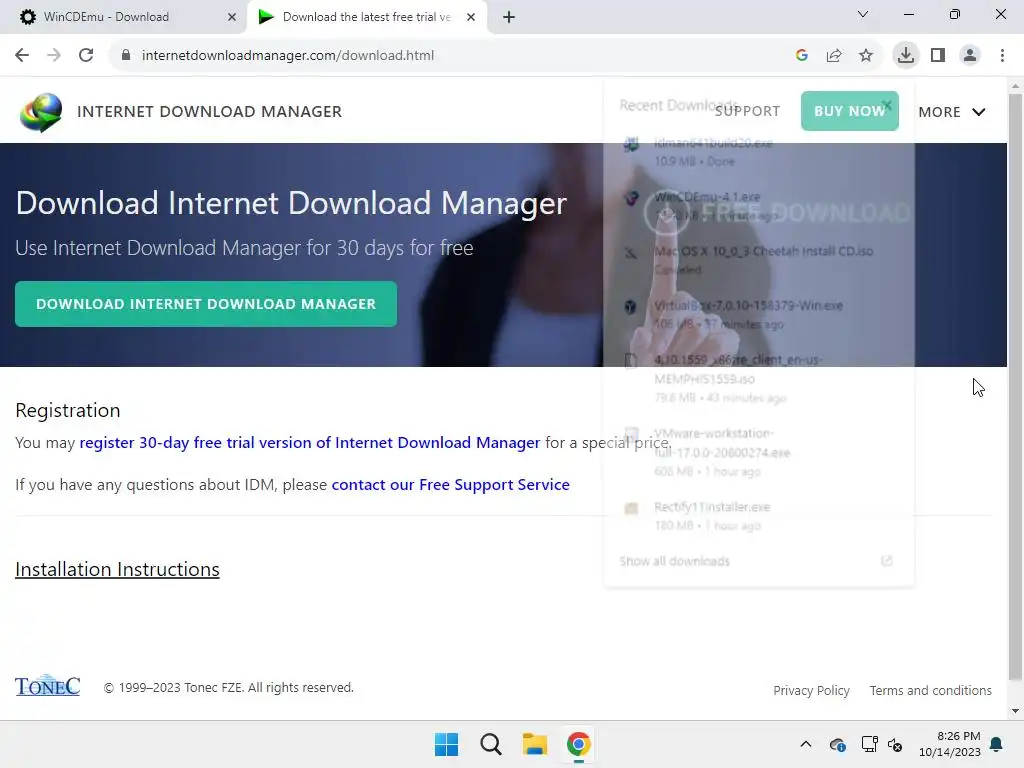Viewport: 1024px width, 768px height.
Task: Open the Chrome profile avatar
Action: pyautogui.click(x=970, y=56)
